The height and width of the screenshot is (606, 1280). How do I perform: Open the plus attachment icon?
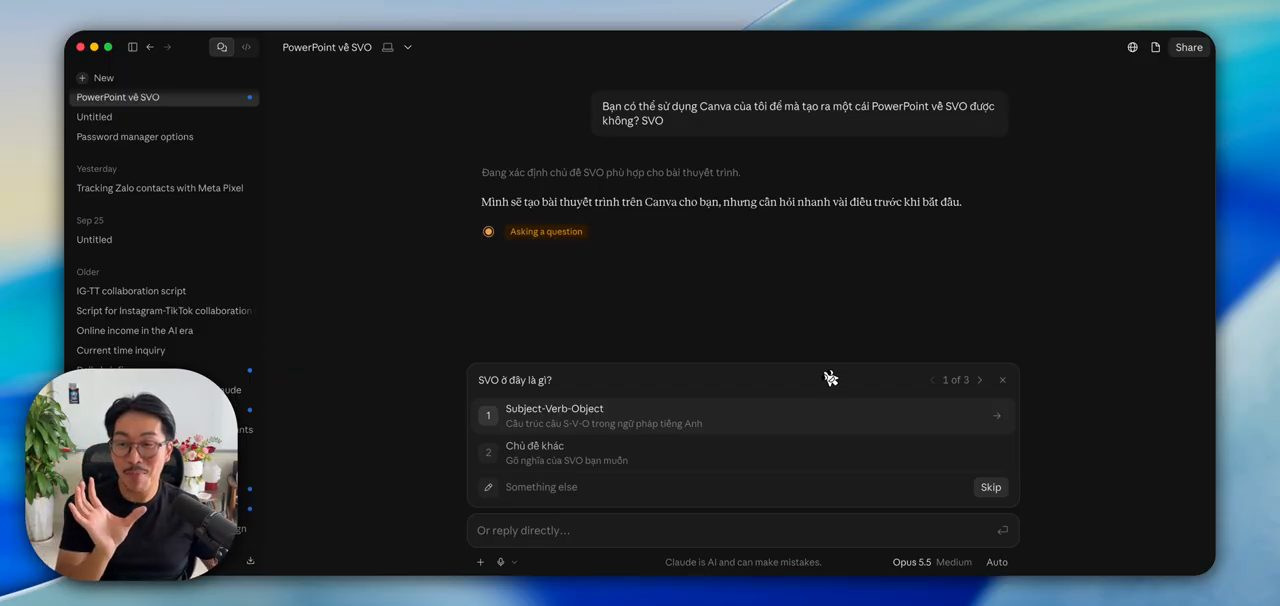click(x=480, y=562)
